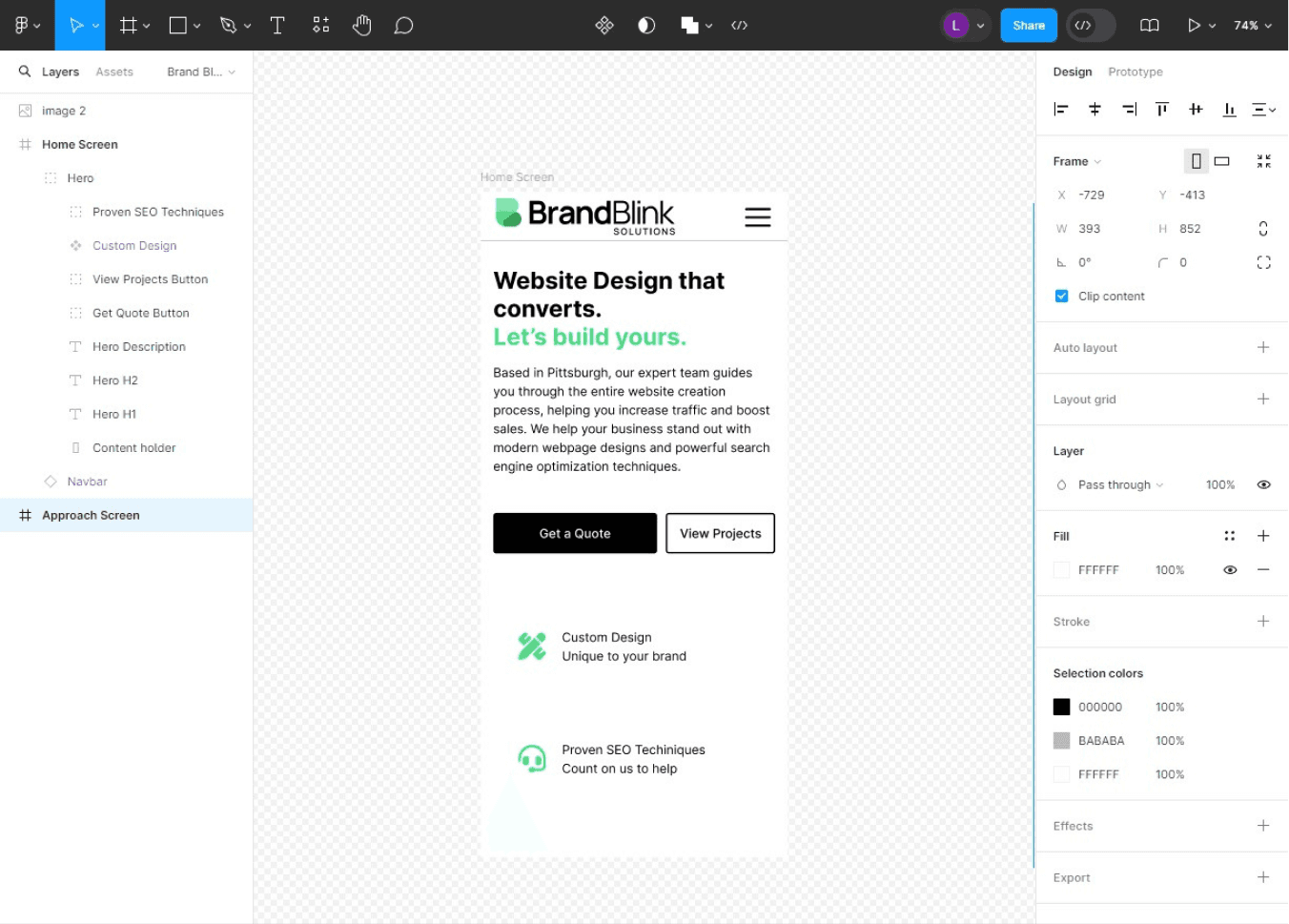
Task: Select the Frame tool
Action: [128, 26]
